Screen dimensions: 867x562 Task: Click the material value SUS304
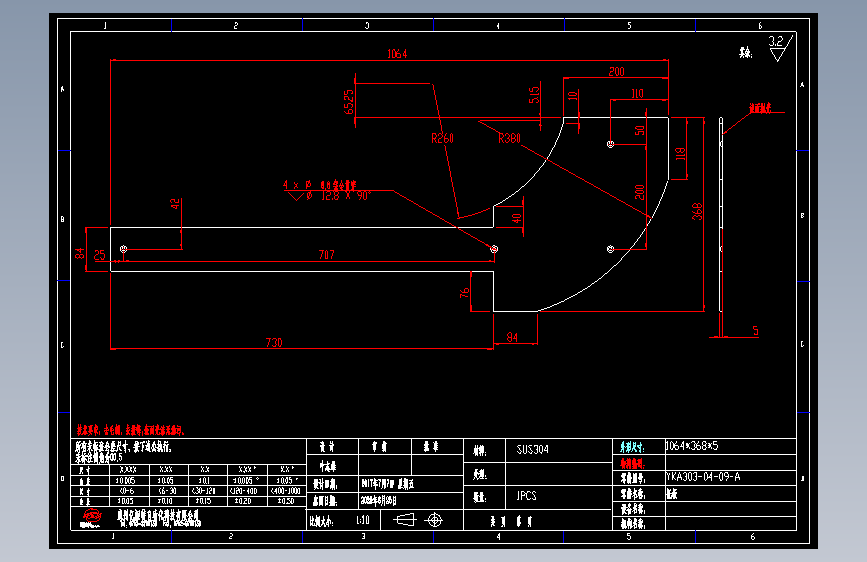532,449
